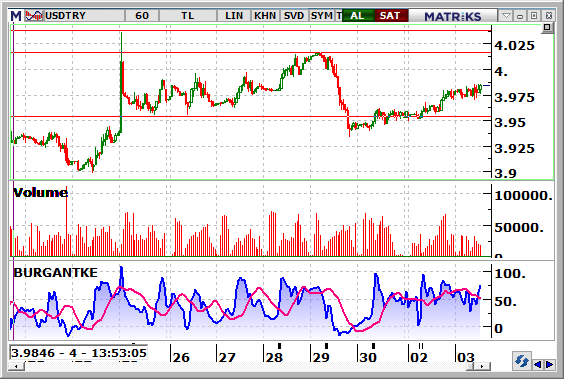Click the blue left arrow icon
This screenshot has width=564, height=379.
[x=538, y=365]
